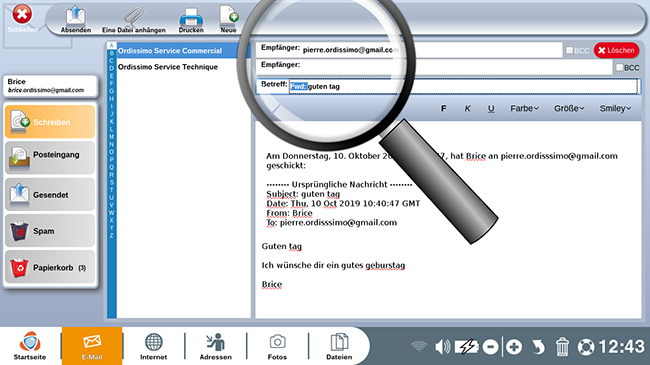The width and height of the screenshot is (650, 365).
Task: Click the E-Mail taskbar tab
Action: tap(92, 346)
